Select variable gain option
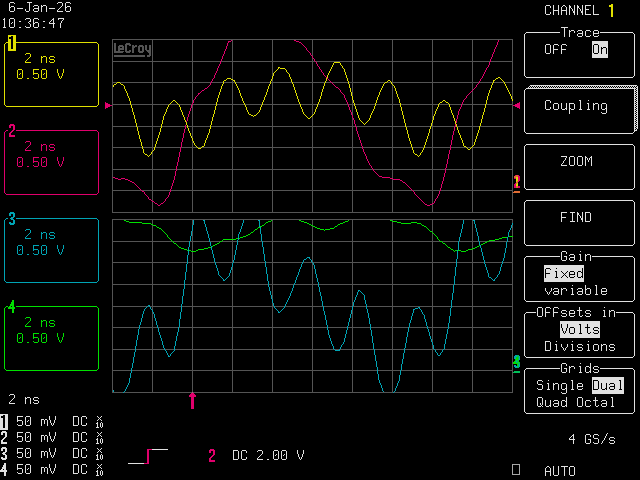Viewport: 640px width, 480px height. (x=575, y=291)
